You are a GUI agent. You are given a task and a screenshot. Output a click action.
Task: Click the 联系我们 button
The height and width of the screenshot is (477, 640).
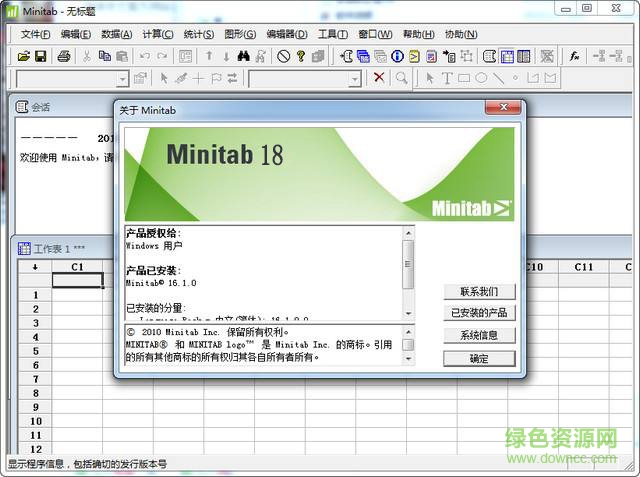[x=479, y=291]
